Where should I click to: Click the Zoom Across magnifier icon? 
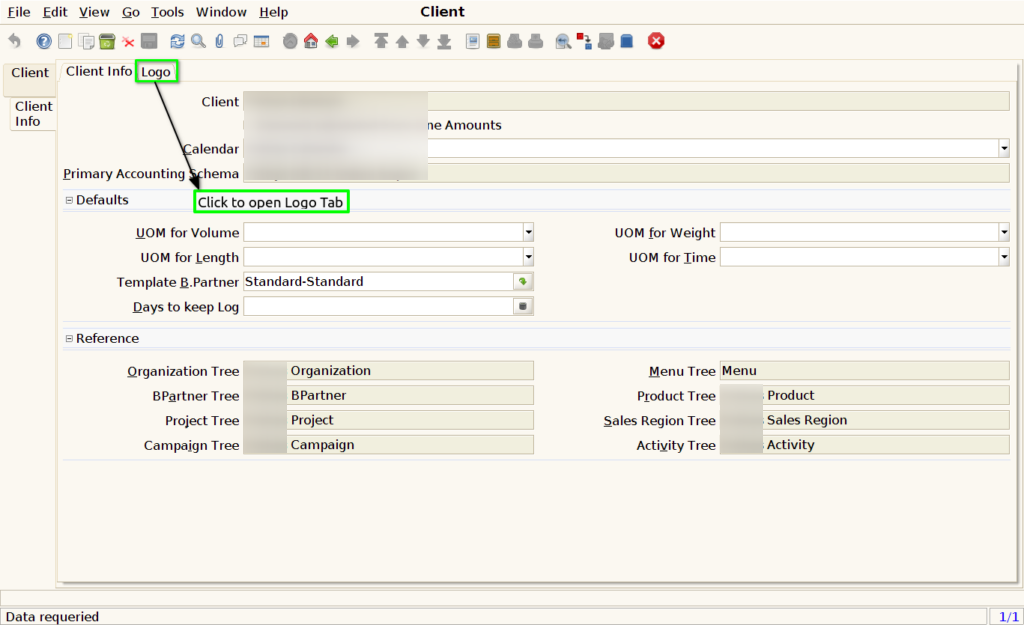(x=563, y=41)
